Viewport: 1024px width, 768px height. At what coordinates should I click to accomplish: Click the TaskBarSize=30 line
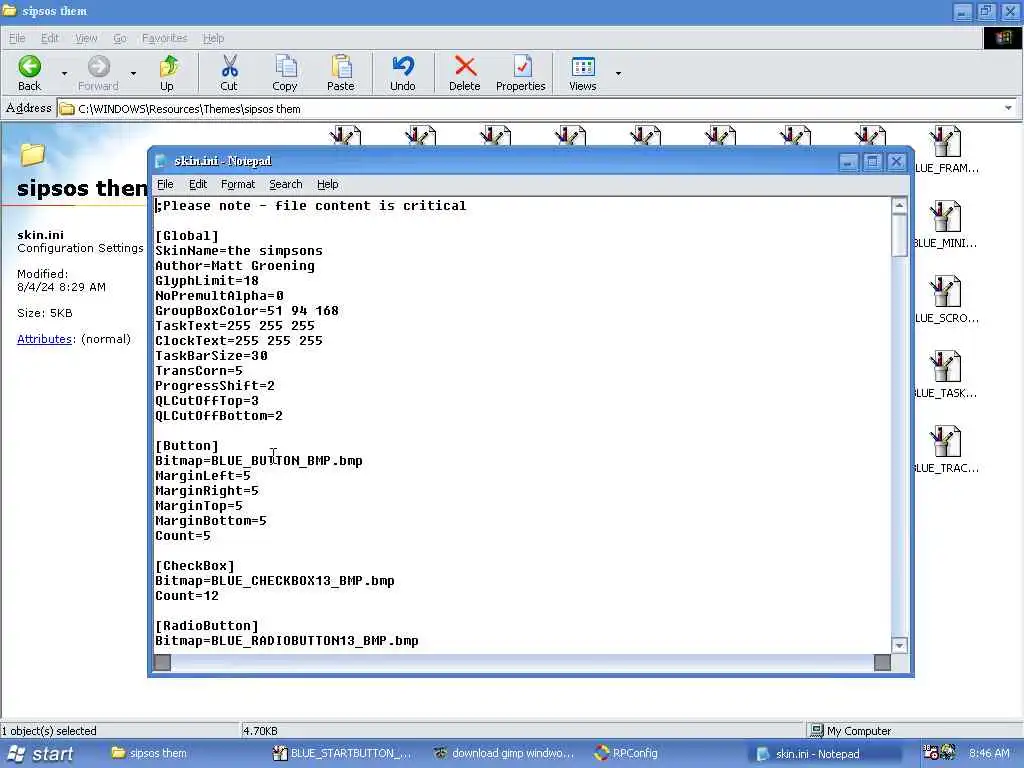point(211,356)
